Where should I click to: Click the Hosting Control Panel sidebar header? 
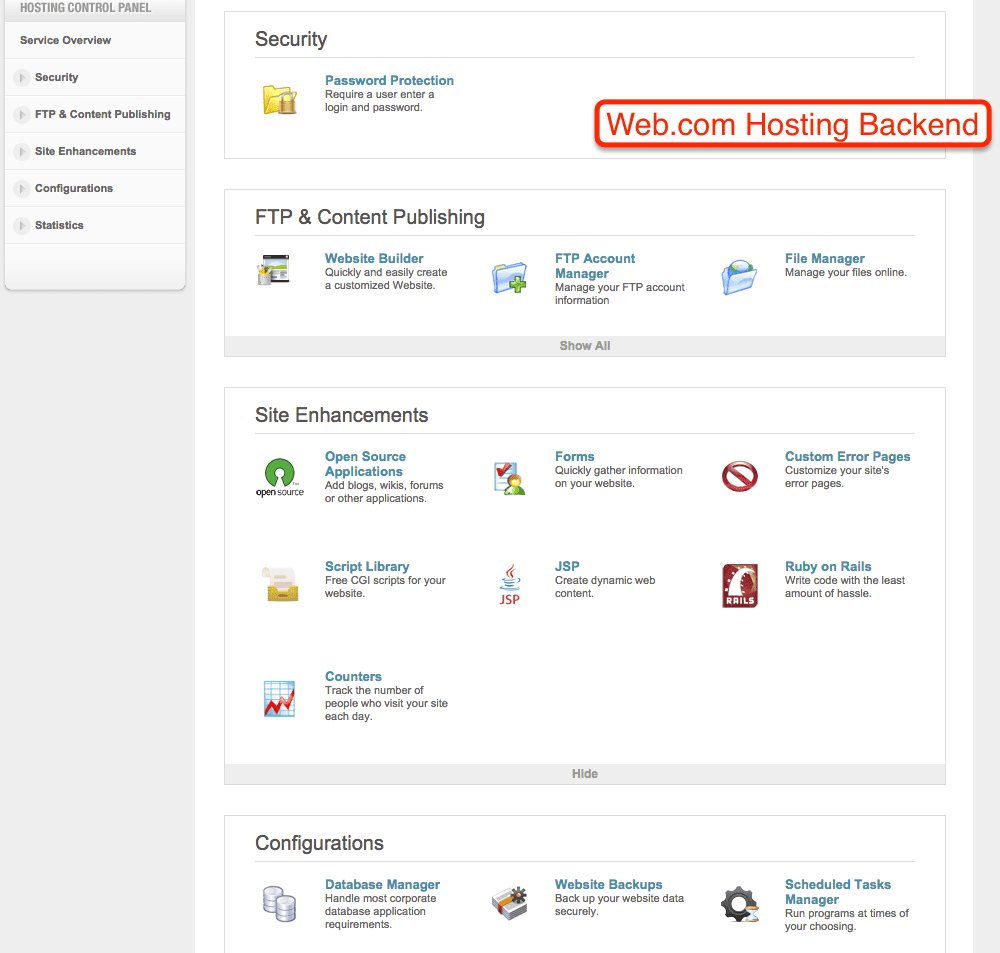(x=85, y=8)
